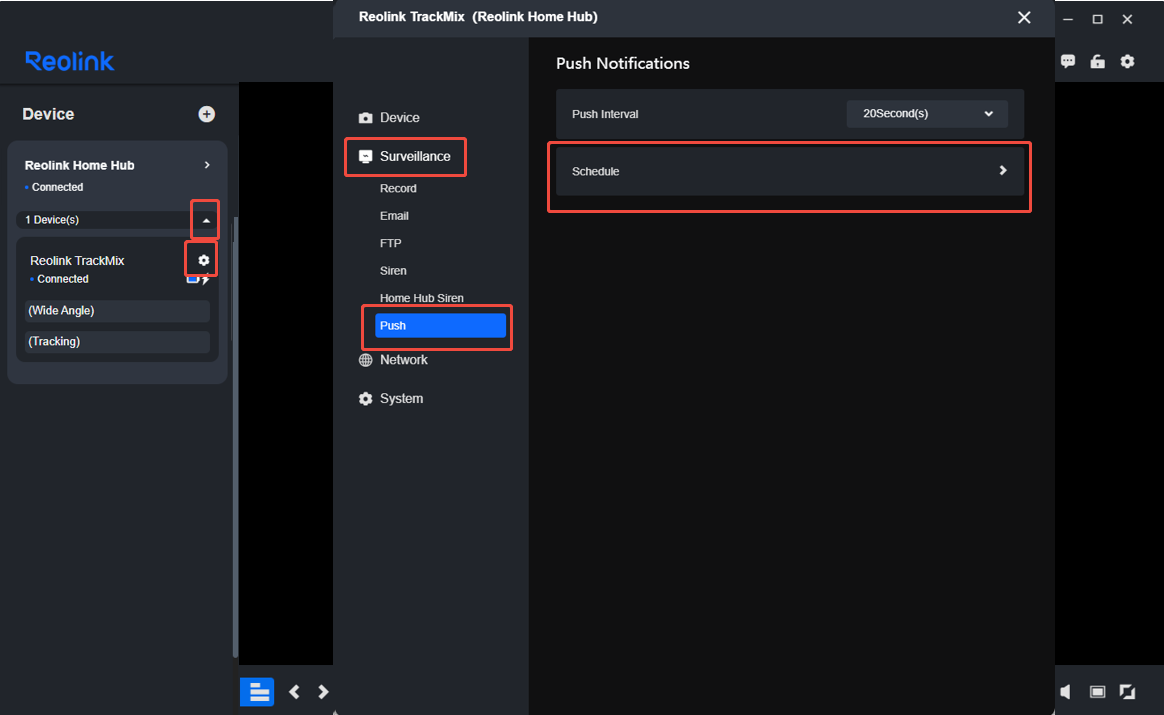Viewport: 1164px width, 715px height.
Task: Click the Push Interval label
Action: click(x=605, y=114)
